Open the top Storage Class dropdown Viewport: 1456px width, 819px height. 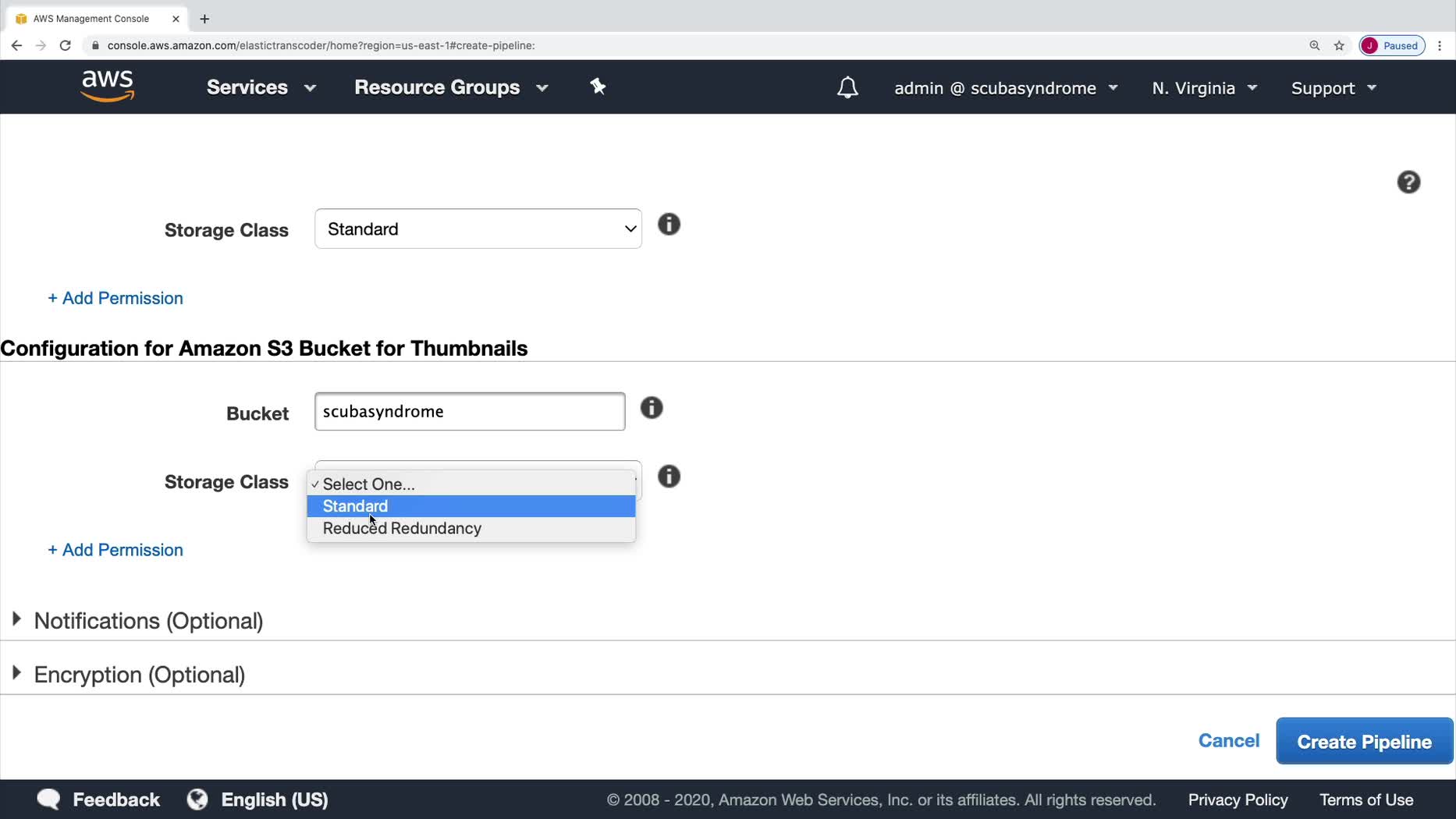(x=478, y=229)
